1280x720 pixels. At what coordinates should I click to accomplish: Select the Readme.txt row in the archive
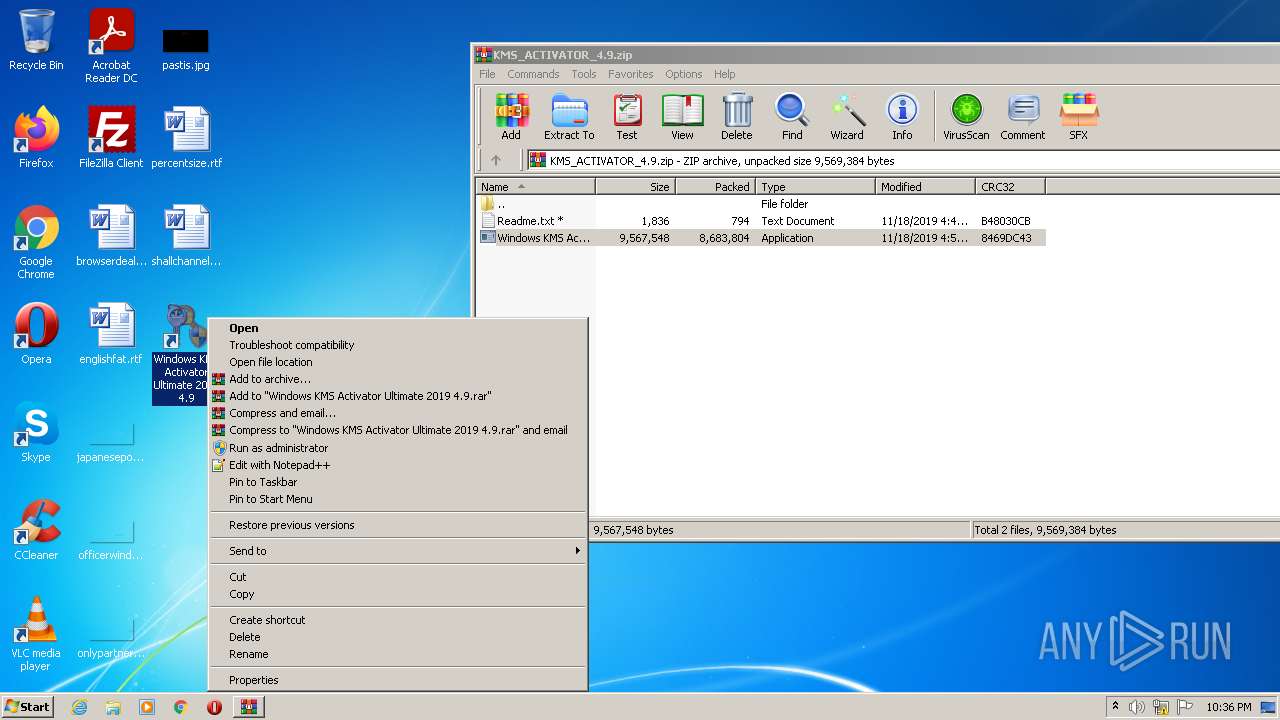coord(761,221)
